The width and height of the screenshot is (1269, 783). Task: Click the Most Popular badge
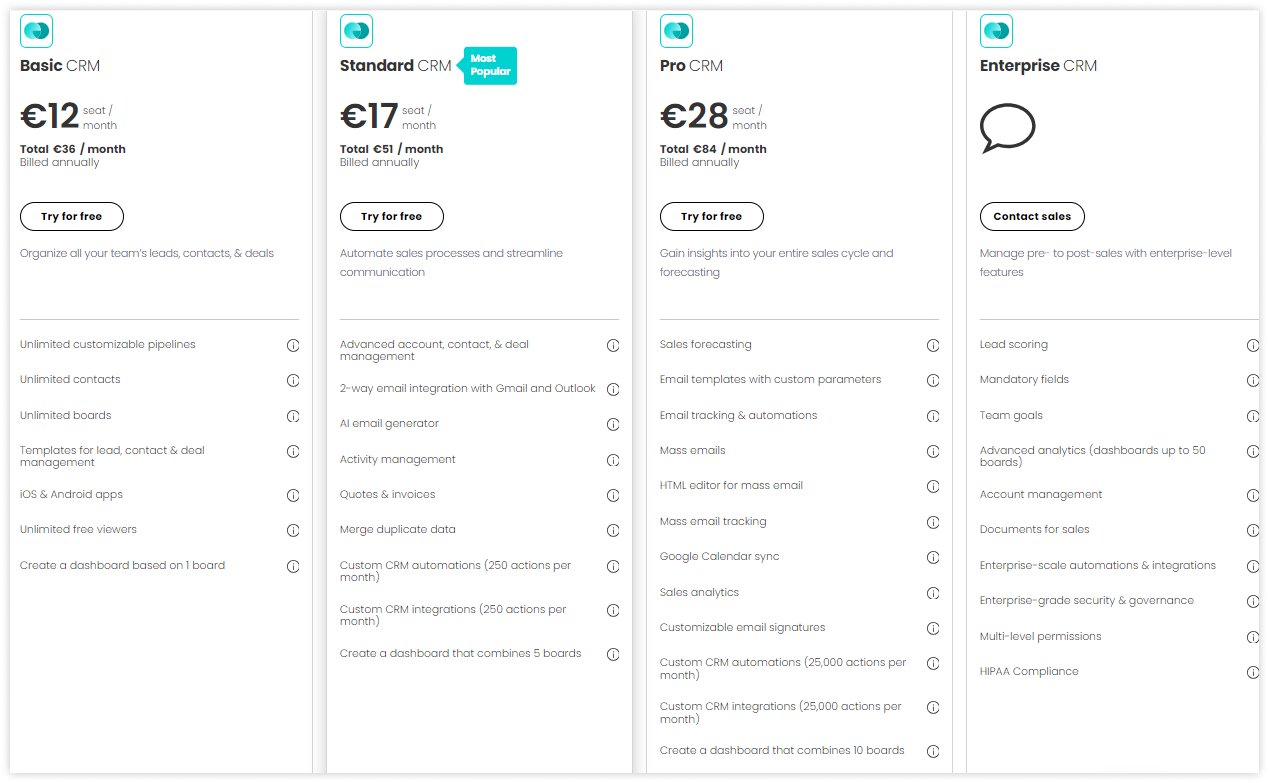click(489, 65)
